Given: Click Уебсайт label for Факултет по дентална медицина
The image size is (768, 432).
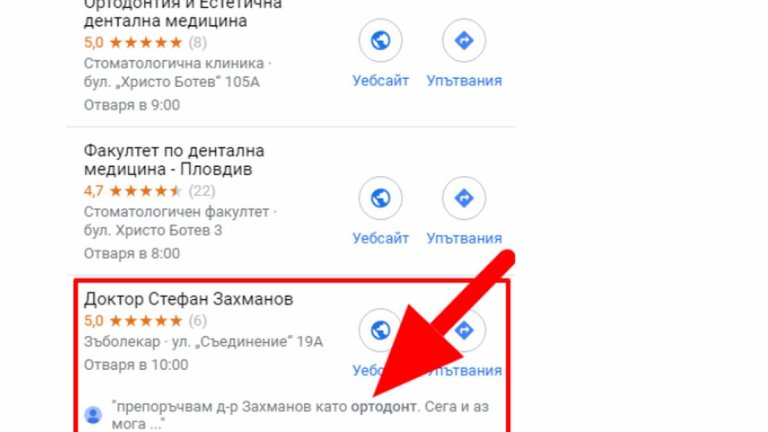Looking at the screenshot, I should tap(381, 238).
